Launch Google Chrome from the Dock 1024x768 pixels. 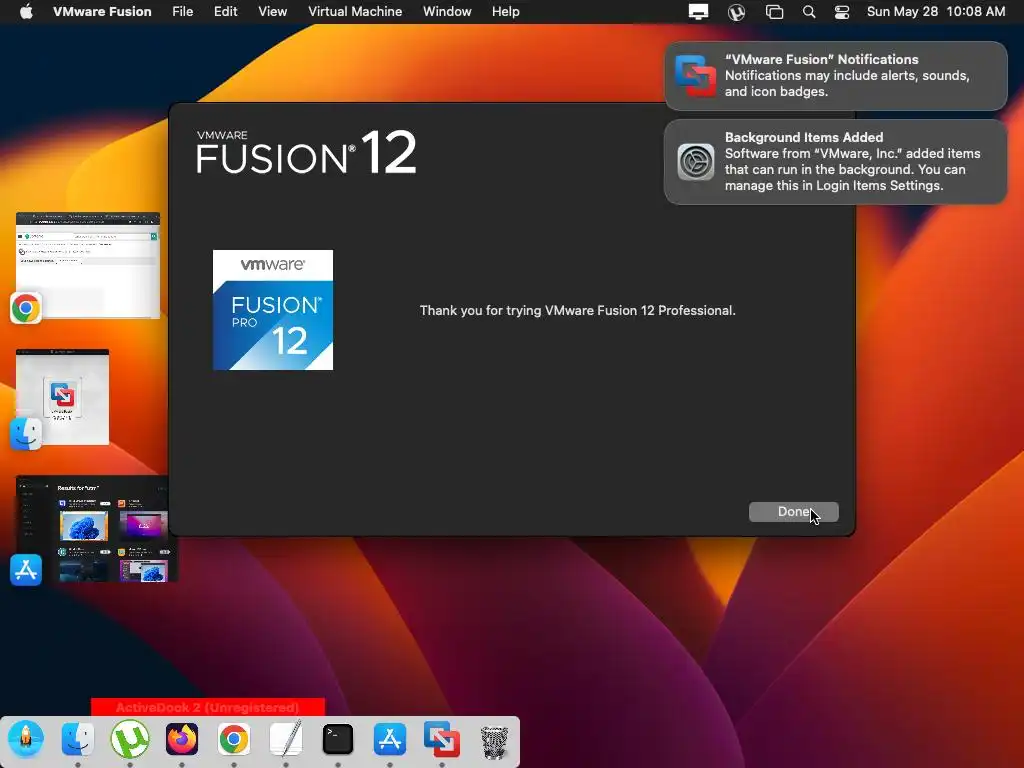[x=234, y=739]
